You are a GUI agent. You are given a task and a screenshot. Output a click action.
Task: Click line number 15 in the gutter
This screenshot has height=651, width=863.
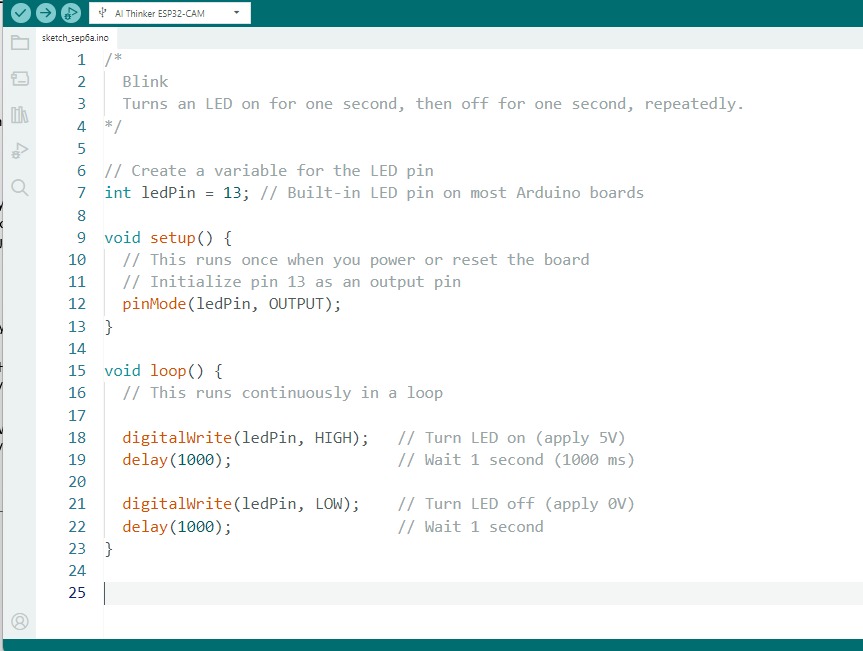(x=77, y=371)
